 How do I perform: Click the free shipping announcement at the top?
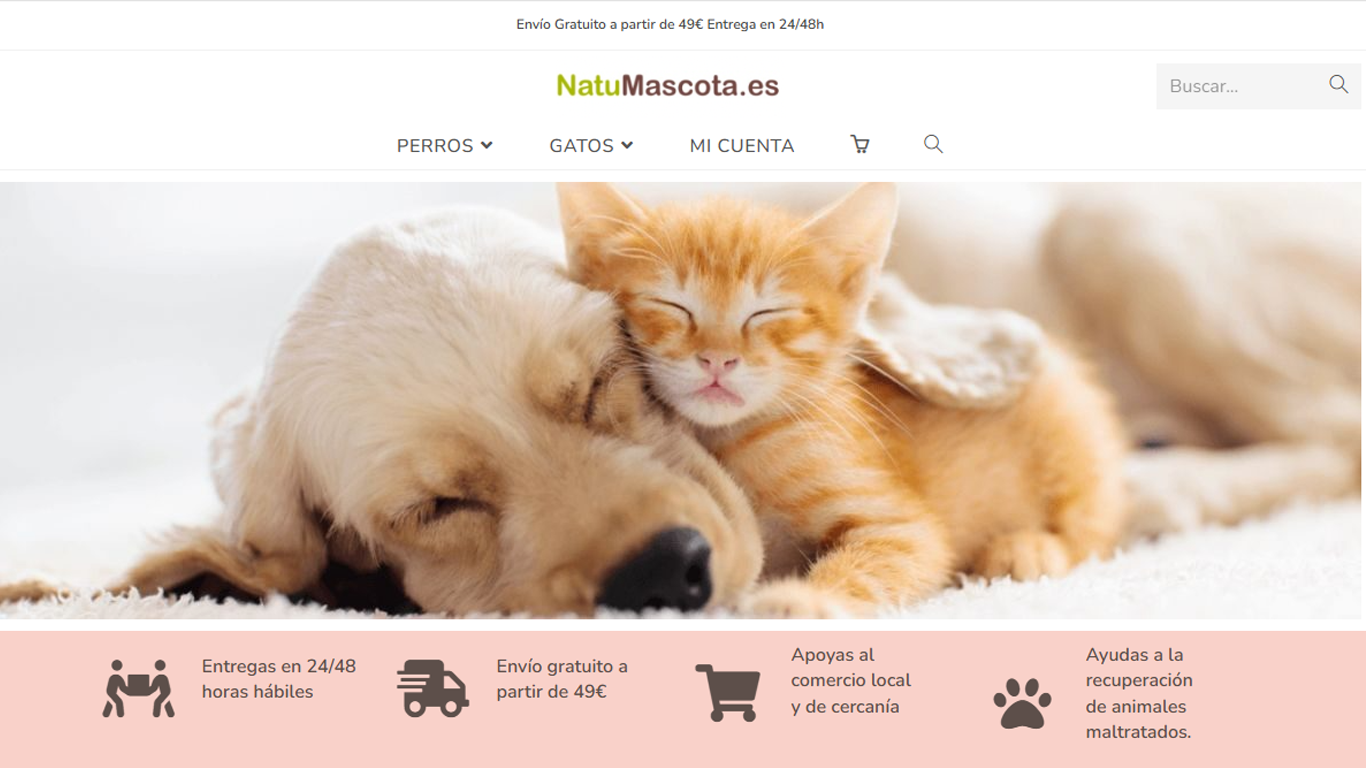pyautogui.click(x=670, y=24)
